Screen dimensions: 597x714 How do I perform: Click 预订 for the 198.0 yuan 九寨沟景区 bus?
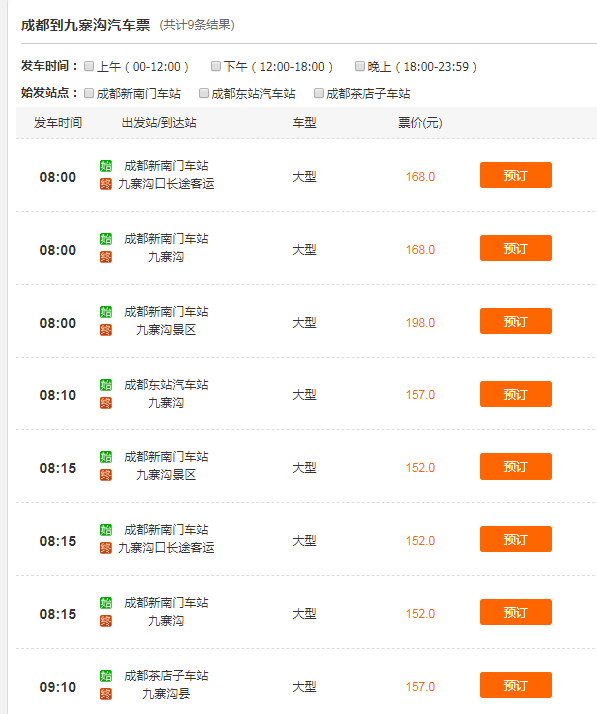tap(515, 321)
